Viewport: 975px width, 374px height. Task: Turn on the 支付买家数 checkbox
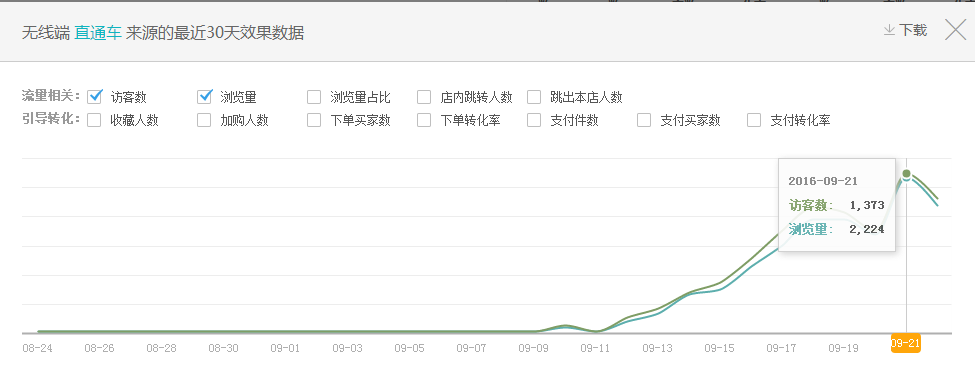[x=644, y=120]
